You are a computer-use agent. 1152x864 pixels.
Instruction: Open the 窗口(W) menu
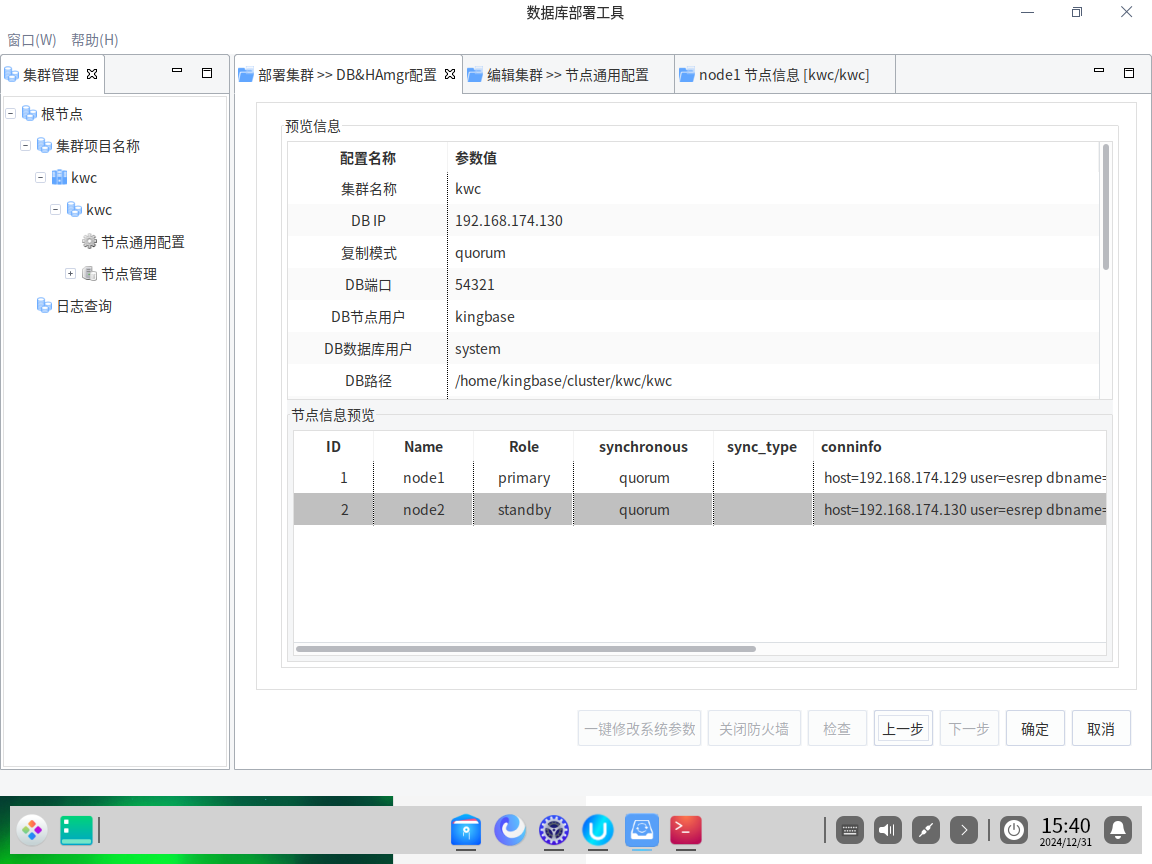click(32, 40)
